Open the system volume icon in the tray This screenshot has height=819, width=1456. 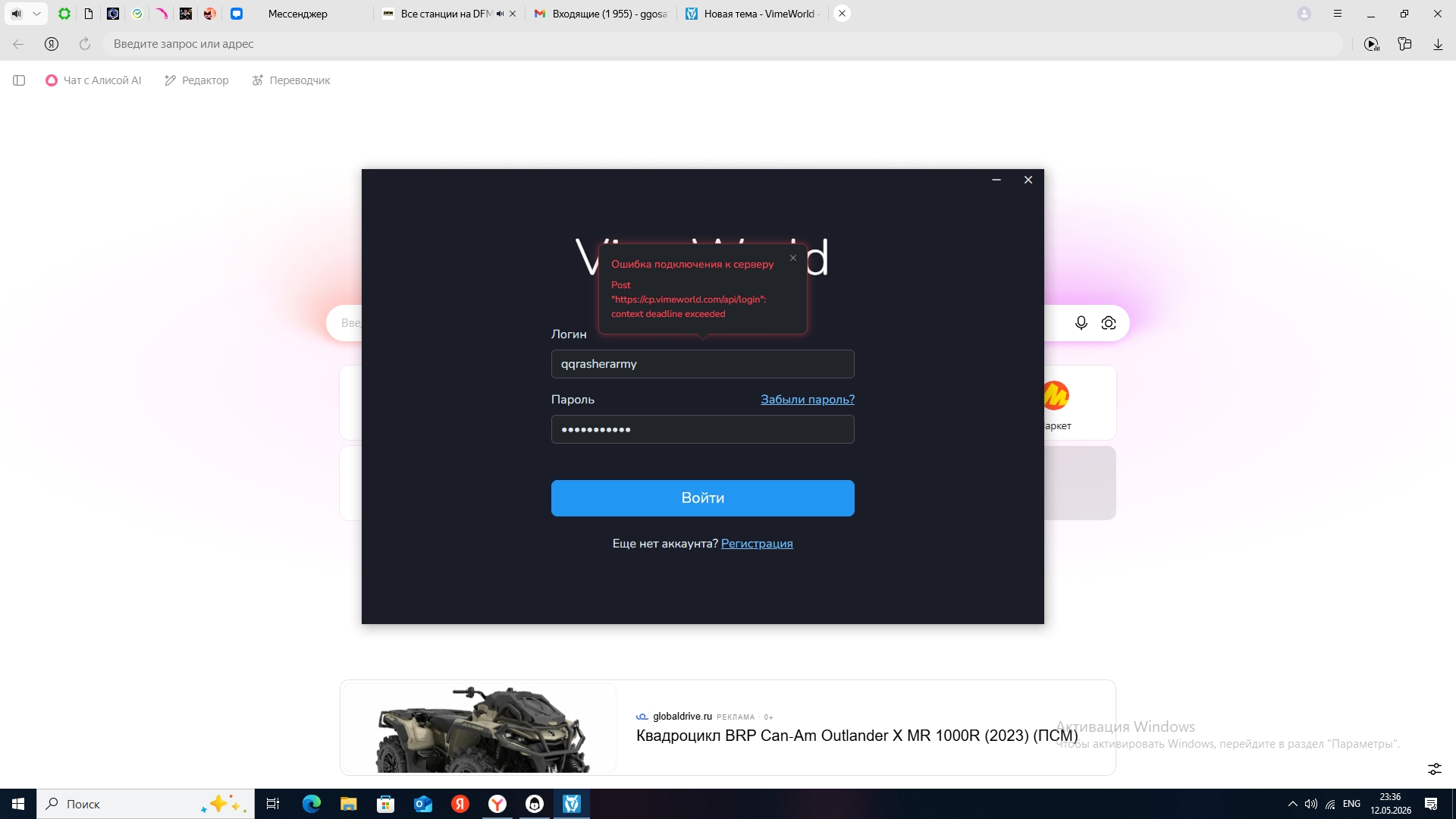[1310, 804]
